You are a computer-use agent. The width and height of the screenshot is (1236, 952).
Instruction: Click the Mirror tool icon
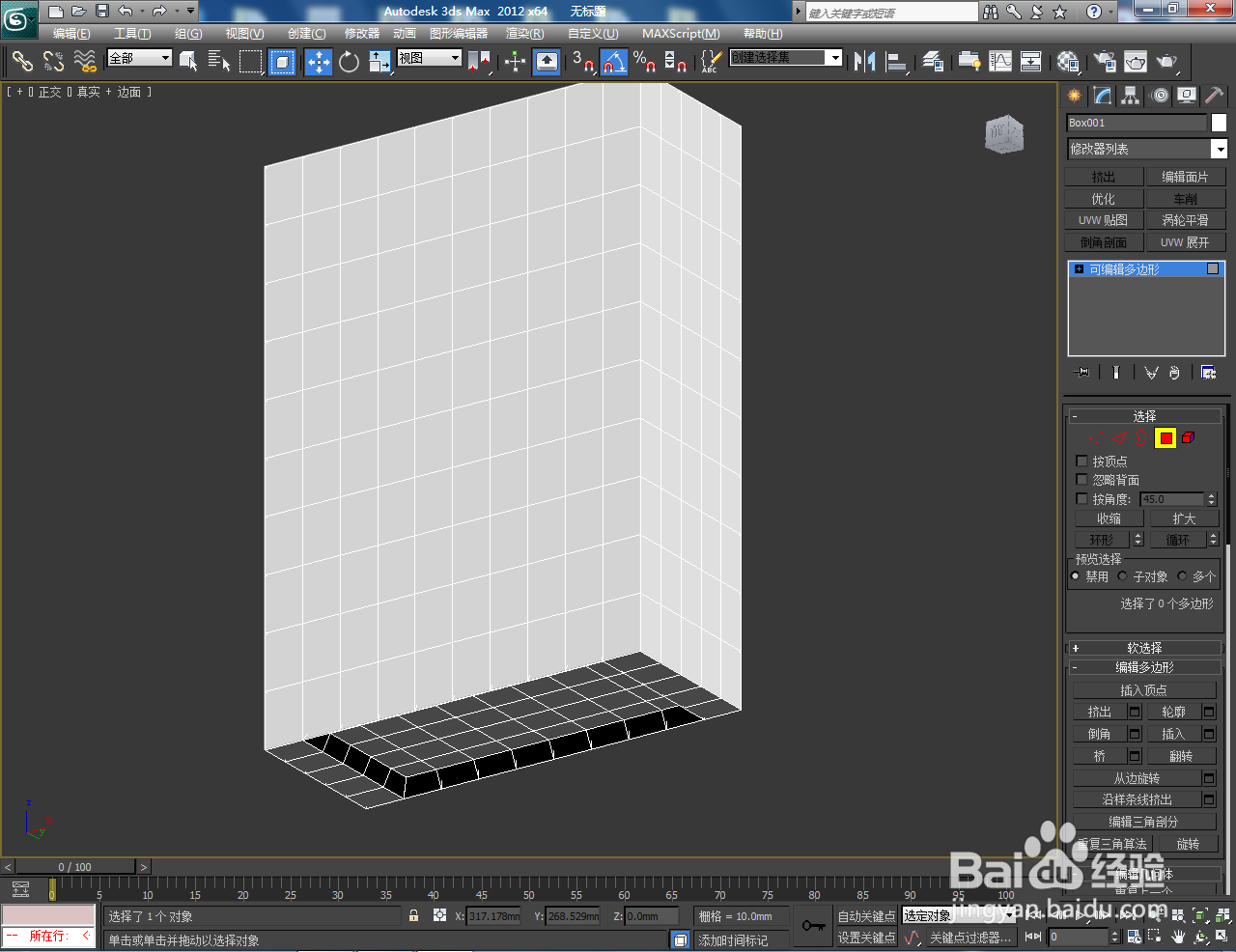865,62
